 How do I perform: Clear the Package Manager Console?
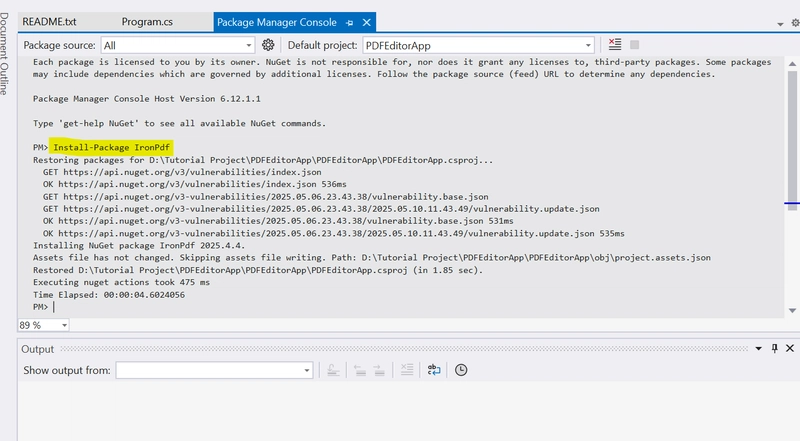coord(615,44)
